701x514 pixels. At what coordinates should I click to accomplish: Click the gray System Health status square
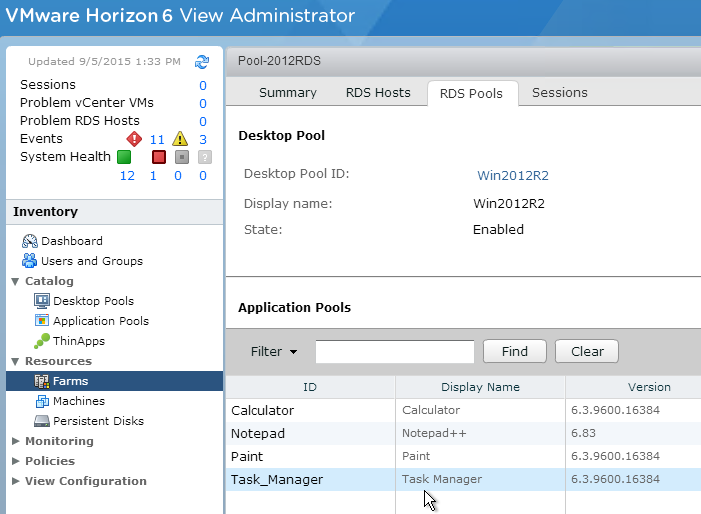click(x=182, y=157)
